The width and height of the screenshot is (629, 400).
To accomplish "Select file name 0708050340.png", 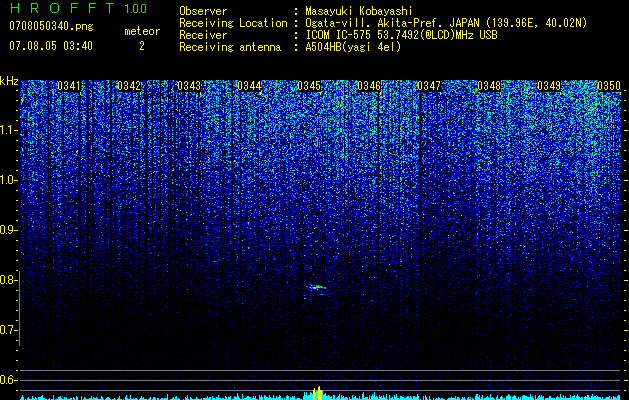I will [51, 26].
